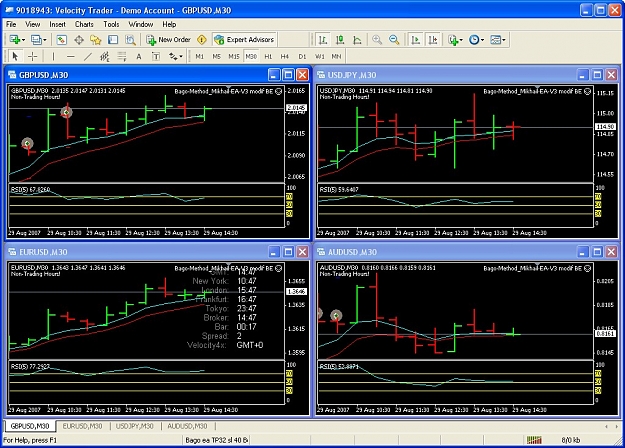625x448 pixels.
Task: Pick the trendline drawing tool
Action: click(x=88, y=57)
